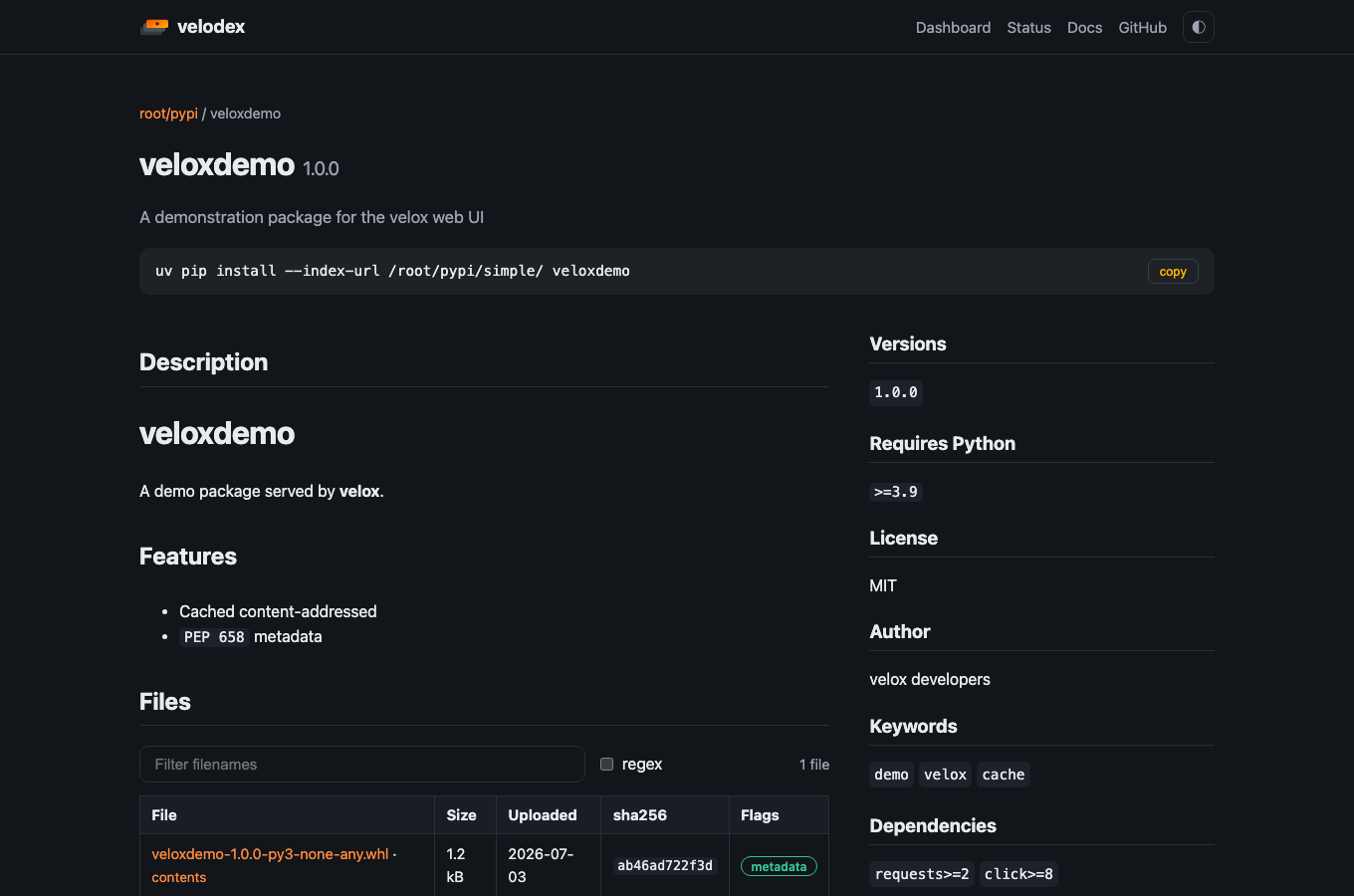Click the velodex brand name
The height and width of the screenshot is (896, 1354).
211,27
